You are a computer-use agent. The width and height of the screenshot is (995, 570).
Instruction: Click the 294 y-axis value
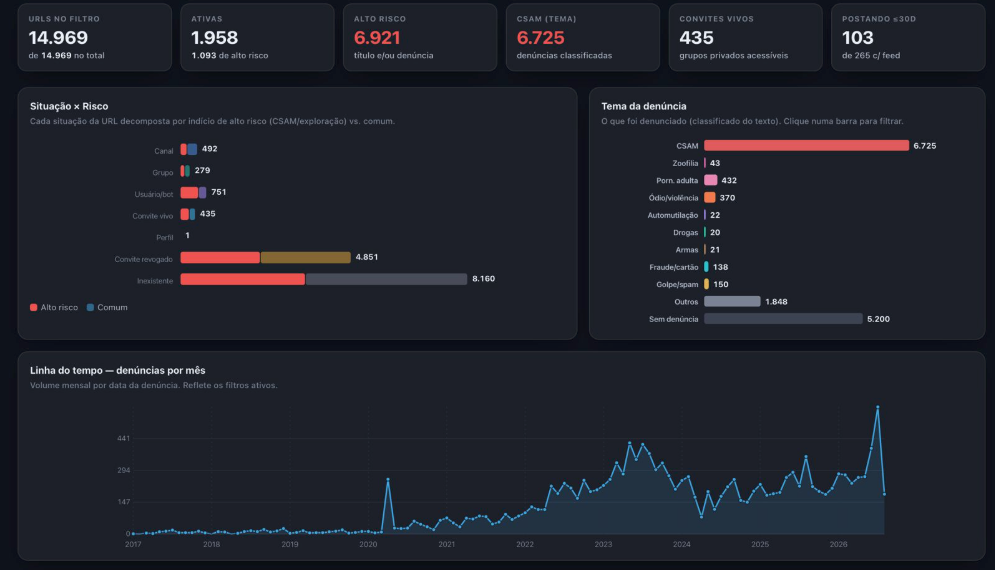(x=123, y=470)
